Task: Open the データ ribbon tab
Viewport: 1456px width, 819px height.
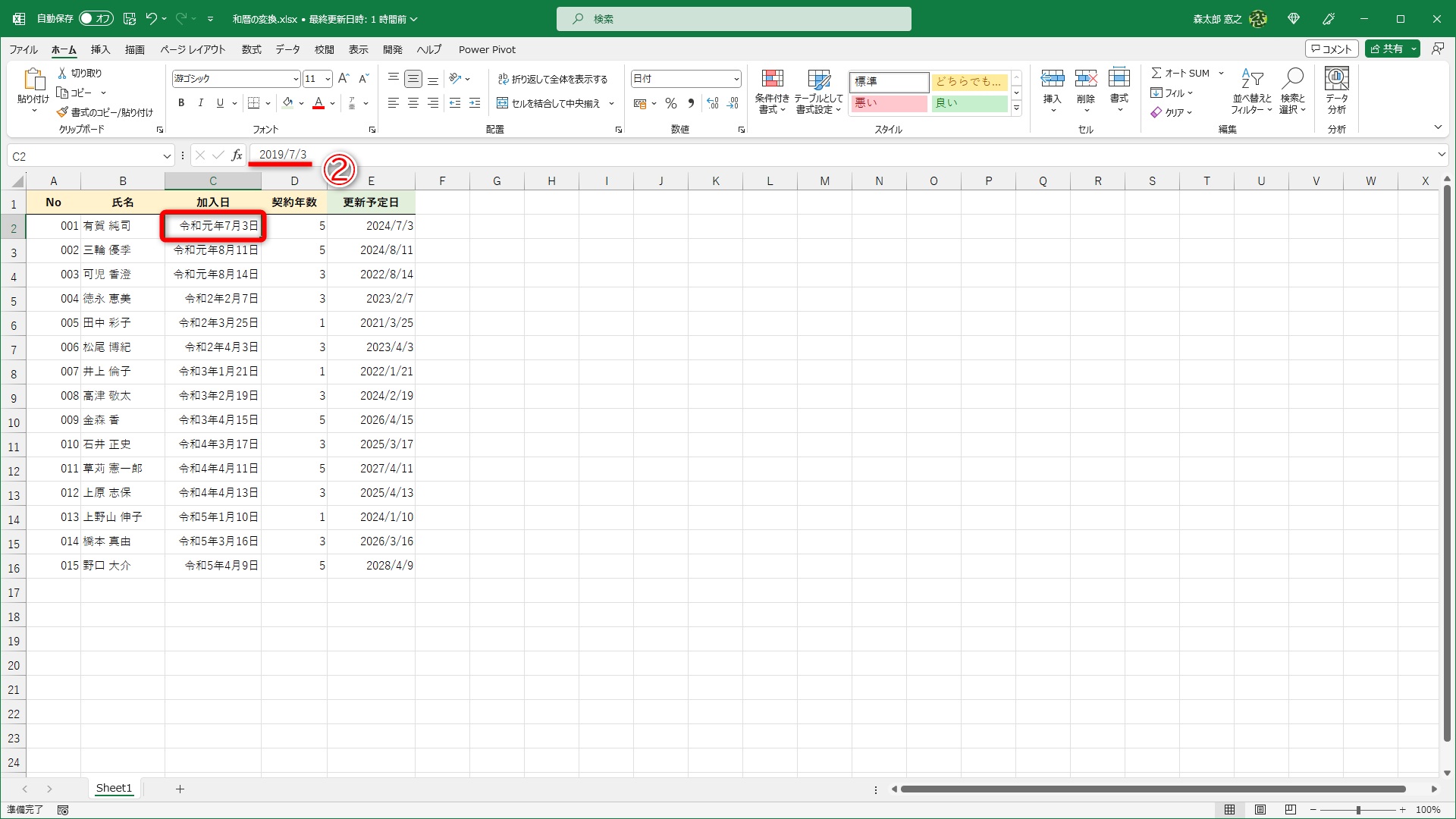Action: [287, 49]
